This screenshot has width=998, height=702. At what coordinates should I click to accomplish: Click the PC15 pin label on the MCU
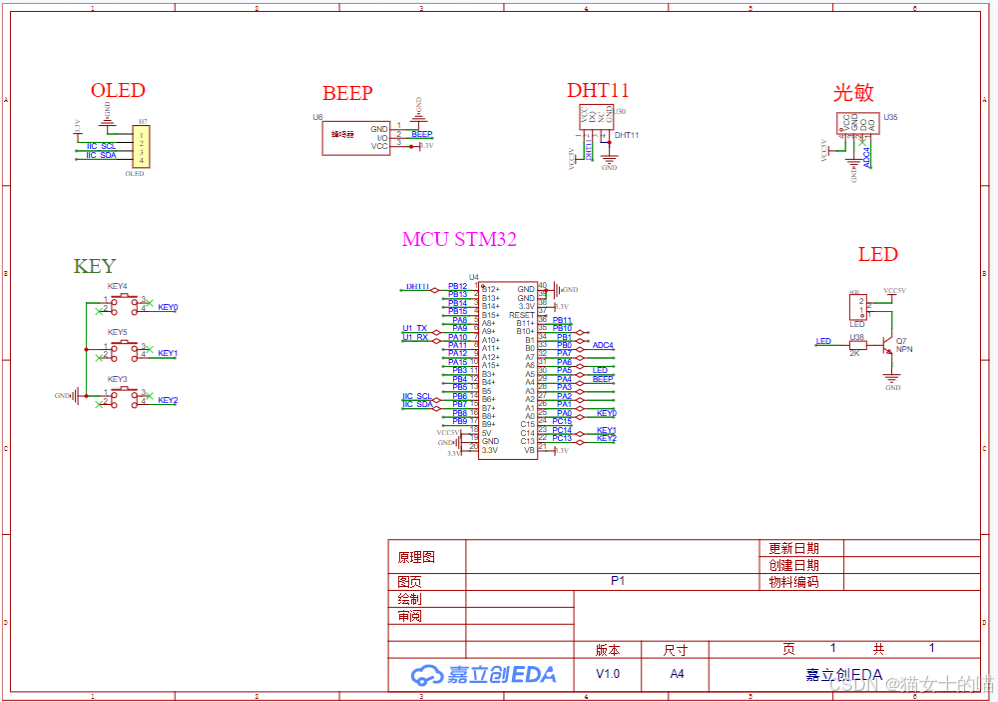(x=563, y=421)
